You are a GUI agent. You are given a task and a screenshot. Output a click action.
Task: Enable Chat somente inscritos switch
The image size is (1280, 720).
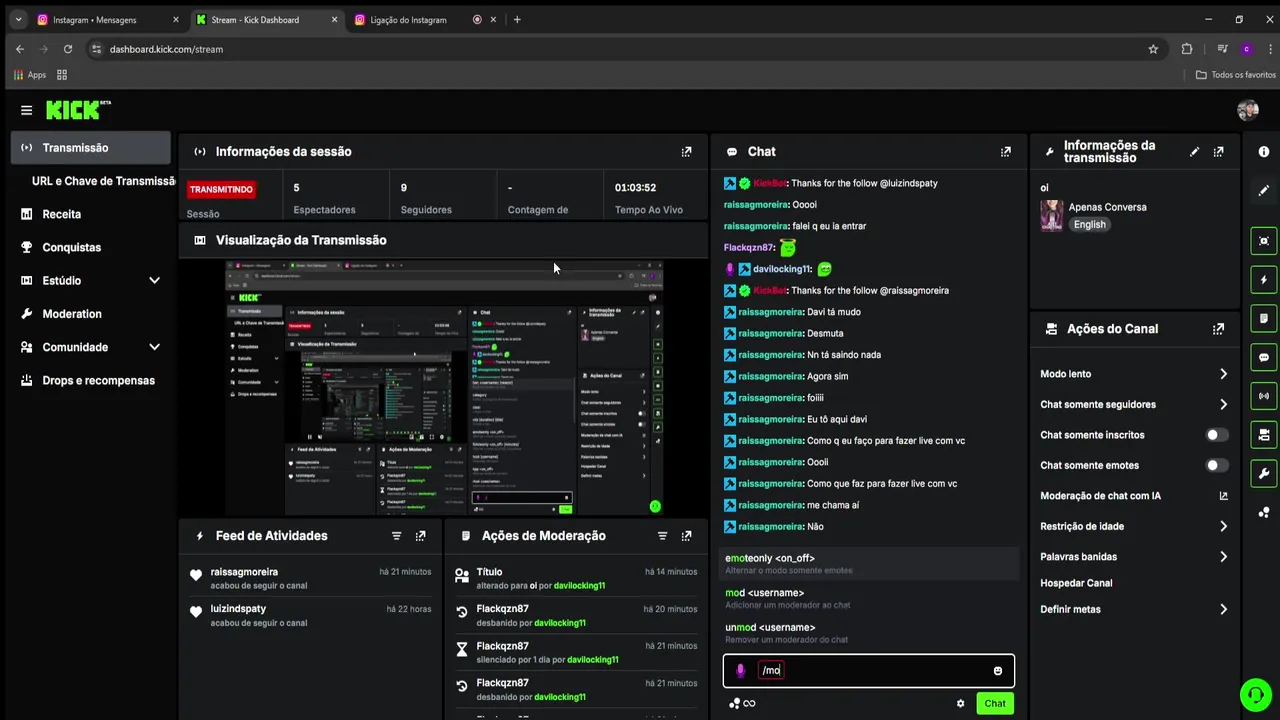1217,435
